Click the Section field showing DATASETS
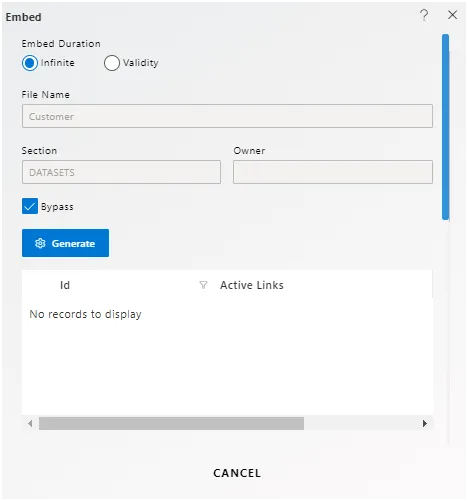 [121, 172]
